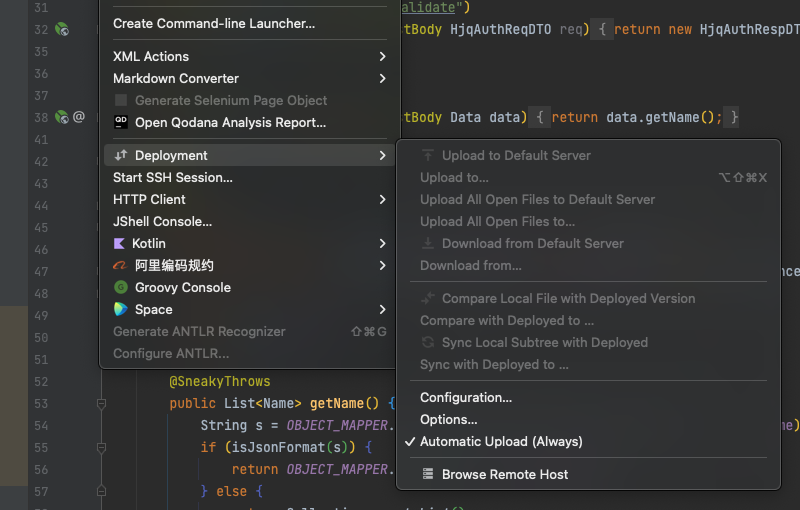This screenshot has width=800, height=510.
Task: Click the Space logo icon
Action: (x=121, y=309)
